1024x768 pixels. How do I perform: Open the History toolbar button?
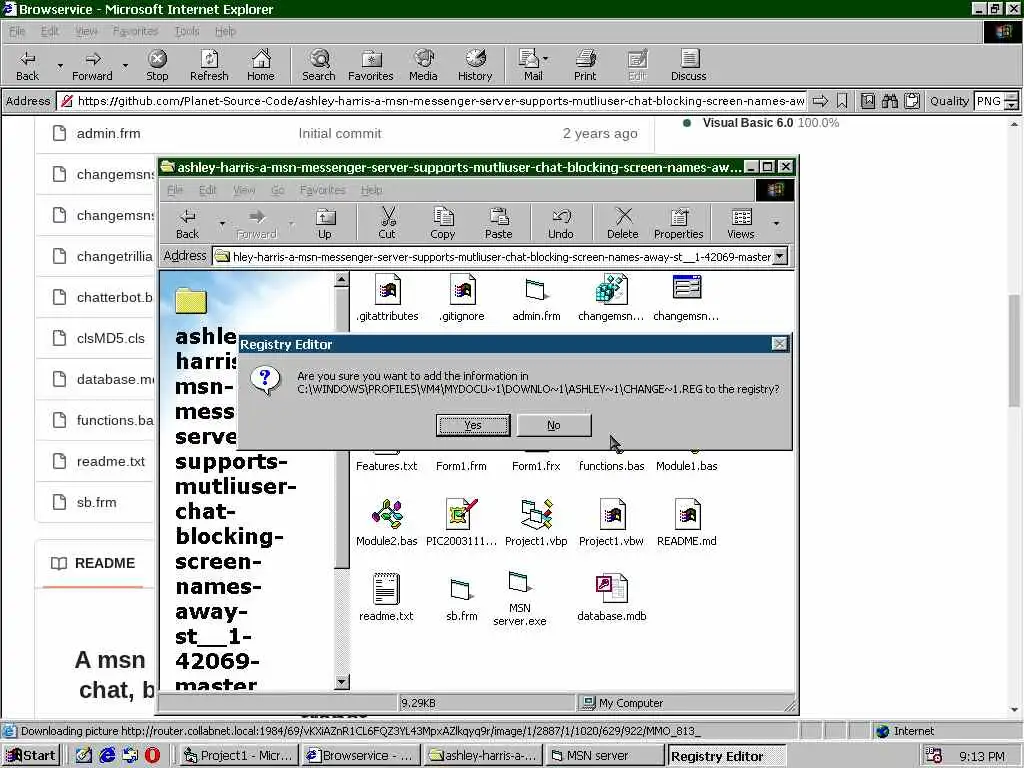click(x=475, y=65)
